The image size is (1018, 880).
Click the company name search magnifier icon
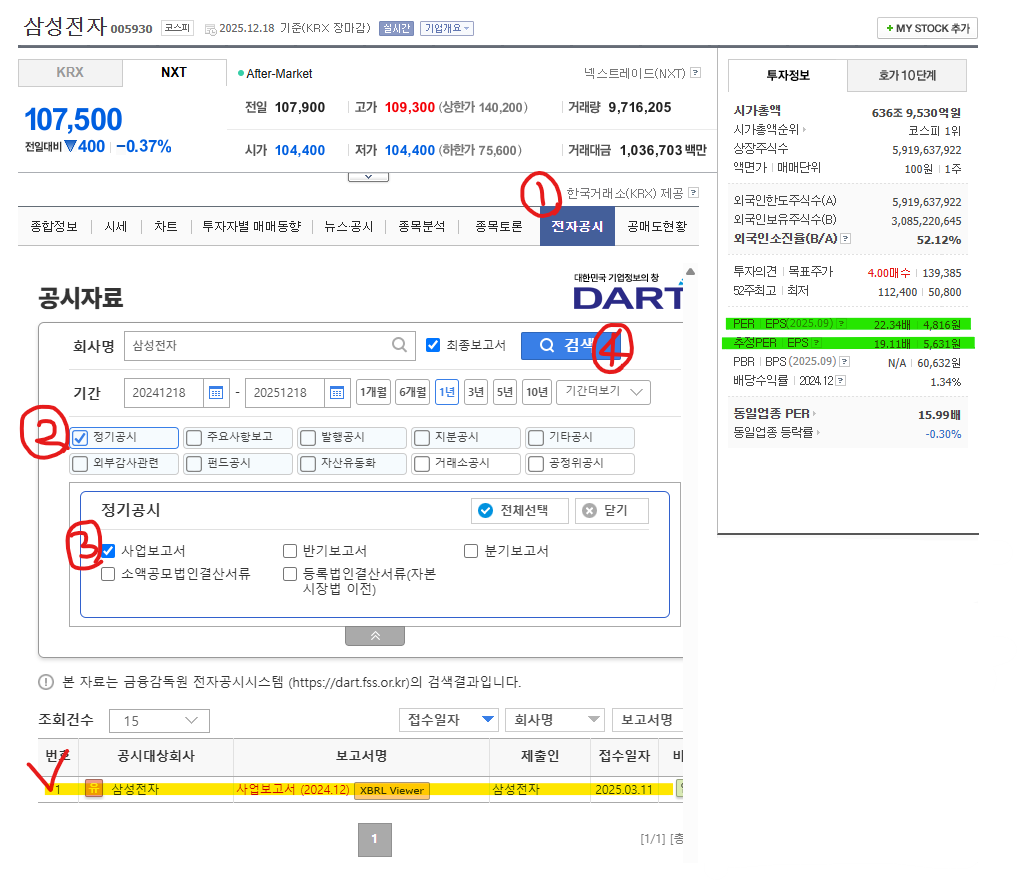pos(400,345)
